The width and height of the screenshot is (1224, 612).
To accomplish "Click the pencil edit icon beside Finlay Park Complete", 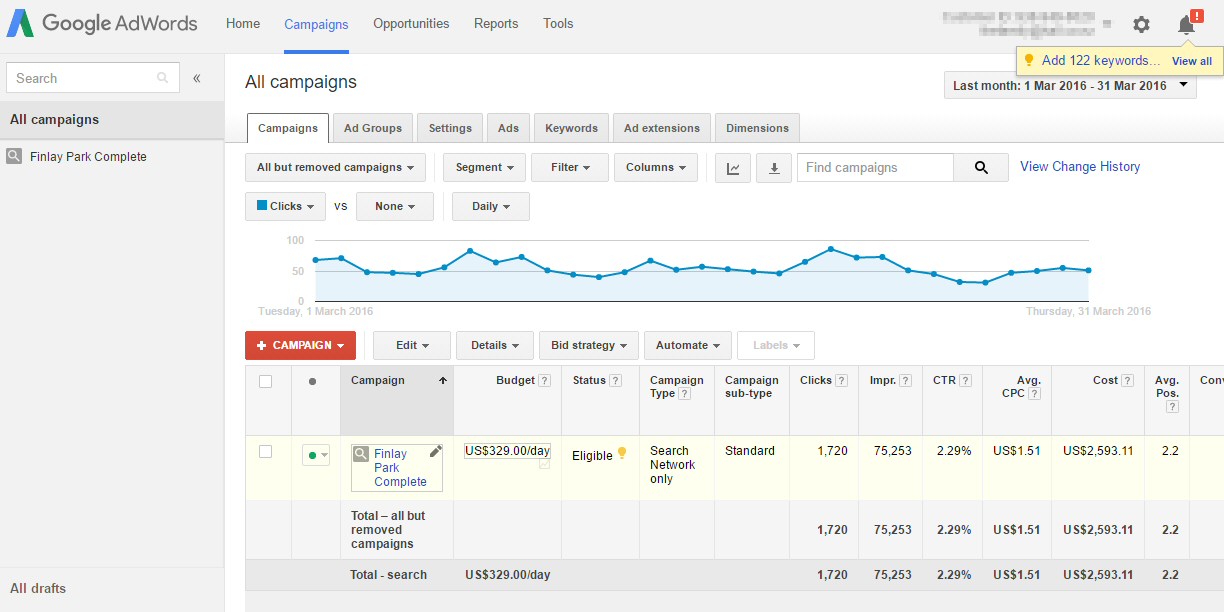I will pyautogui.click(x=435, y=452).
